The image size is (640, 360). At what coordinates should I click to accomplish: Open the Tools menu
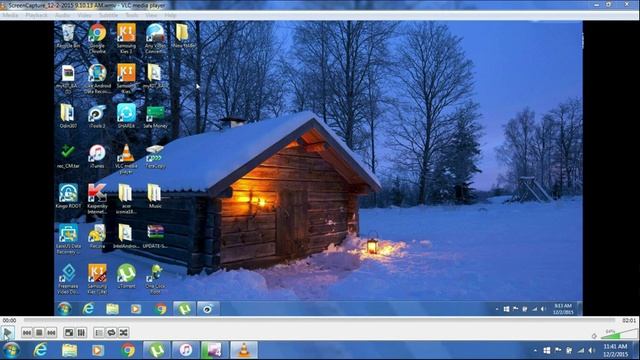tap(131, 15)
